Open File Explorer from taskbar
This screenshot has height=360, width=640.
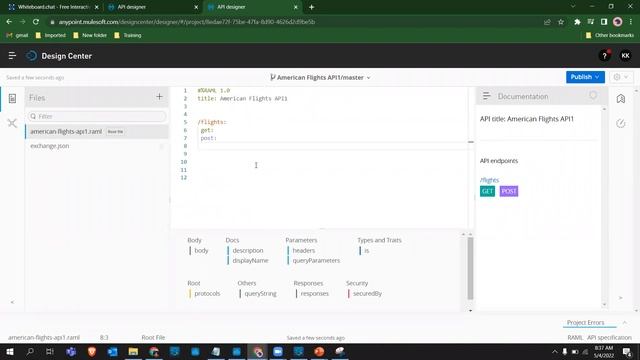click(x=133, y=351)
